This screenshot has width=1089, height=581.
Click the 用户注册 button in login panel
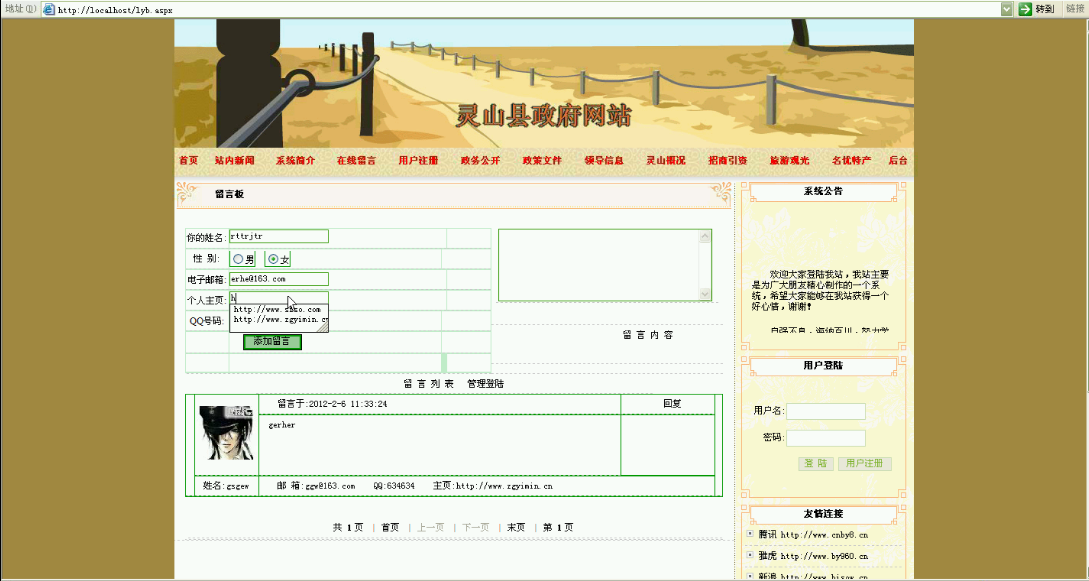865,464
